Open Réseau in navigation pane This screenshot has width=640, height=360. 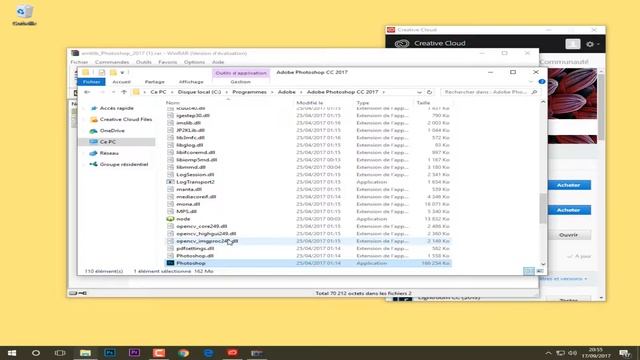pyautogui.click(x=109, y=153)
